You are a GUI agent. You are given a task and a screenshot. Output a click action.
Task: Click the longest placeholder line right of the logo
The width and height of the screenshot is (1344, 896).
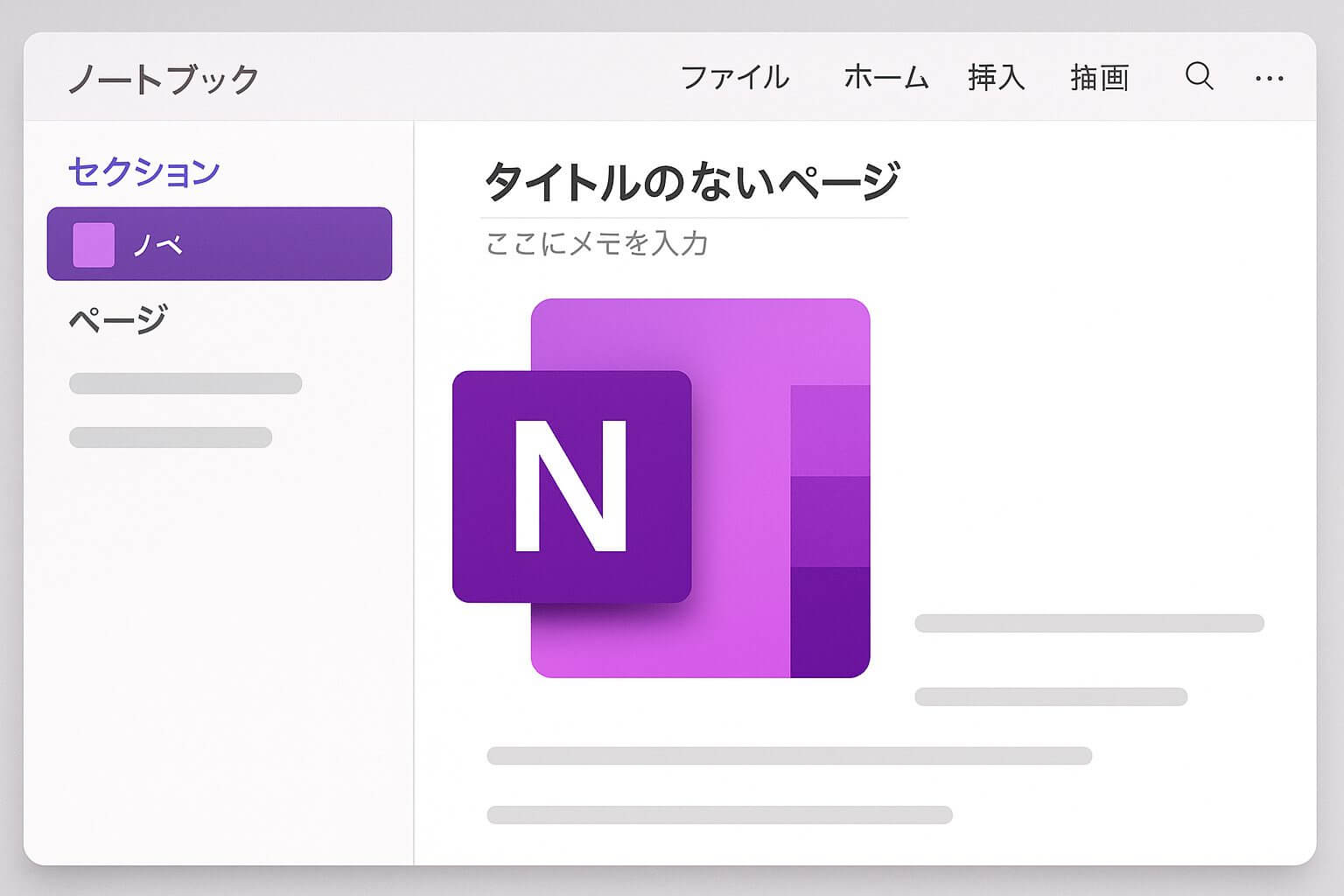1088,623
